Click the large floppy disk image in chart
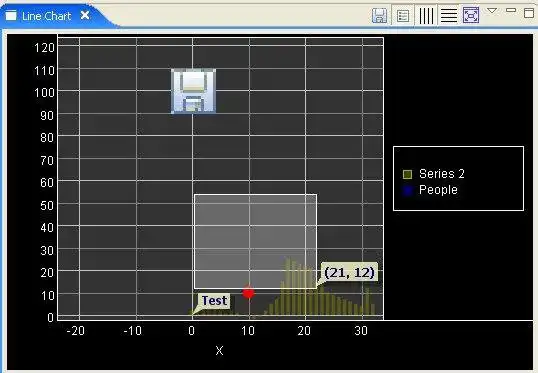Image resolution: width=538 pixels, height=373 pixels. pos(194,91)
